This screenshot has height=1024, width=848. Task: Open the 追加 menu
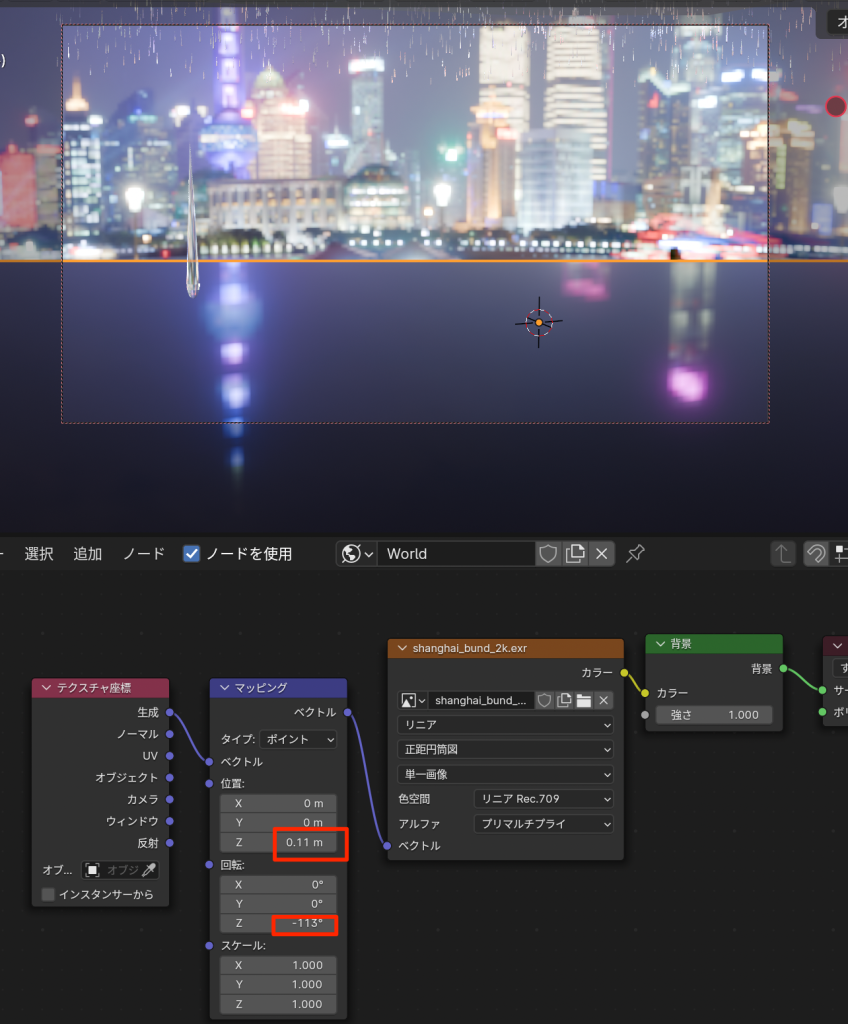click(88, 554)
